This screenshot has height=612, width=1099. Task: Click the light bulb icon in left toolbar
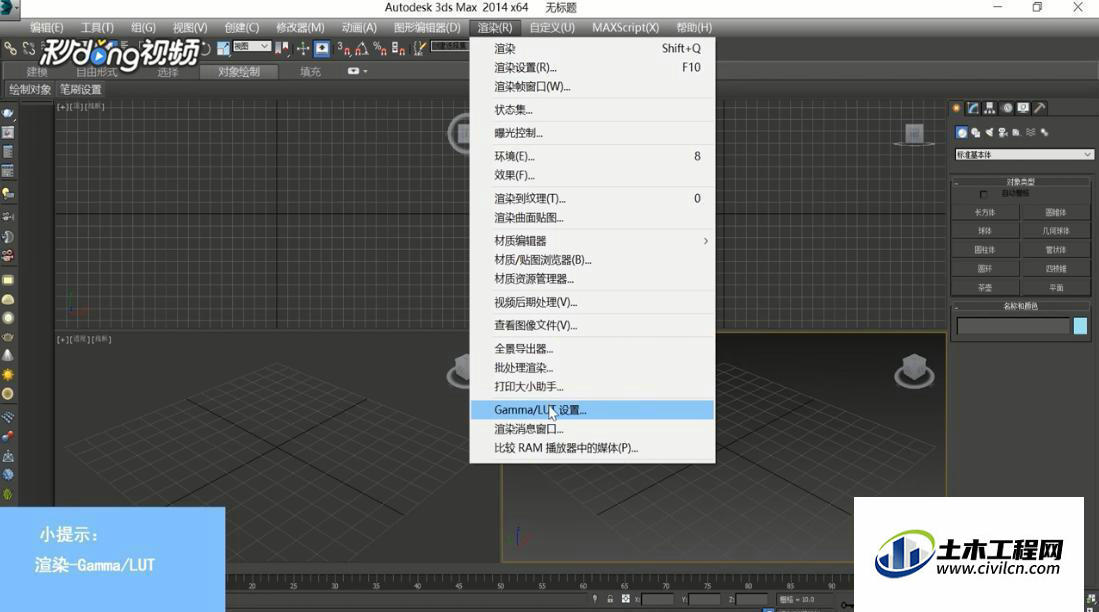[8, 193]
